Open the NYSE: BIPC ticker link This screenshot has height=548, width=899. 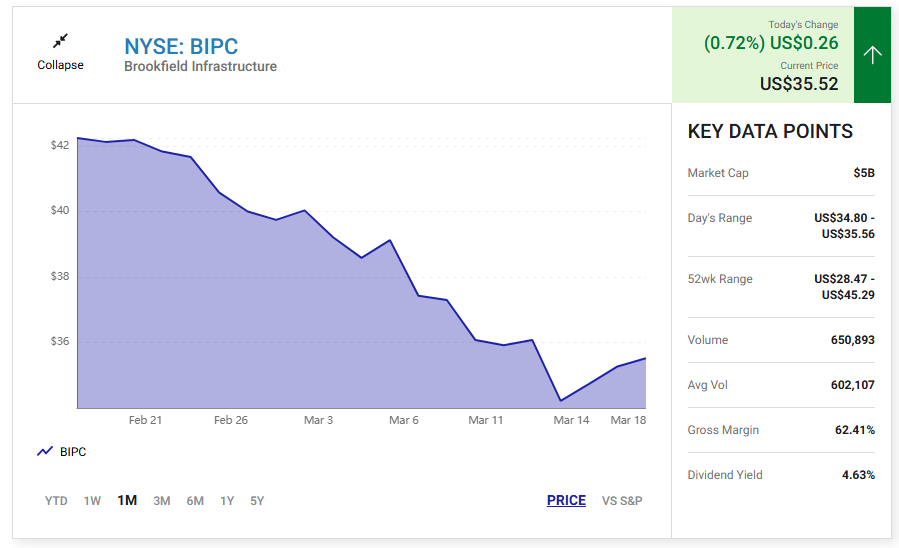point(181,46)
